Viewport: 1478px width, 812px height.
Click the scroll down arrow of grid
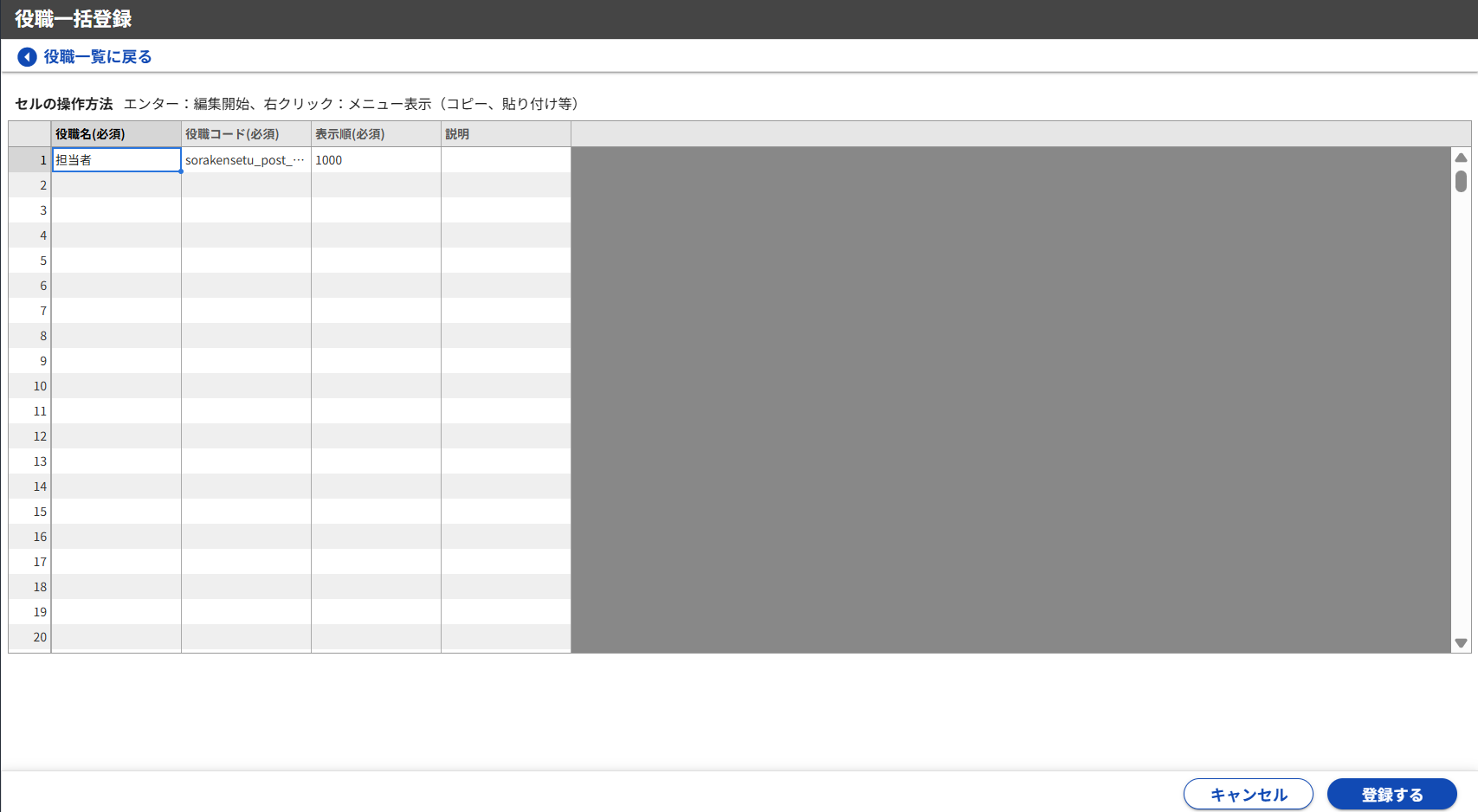pyautogui.click(x=1461, y=643)
